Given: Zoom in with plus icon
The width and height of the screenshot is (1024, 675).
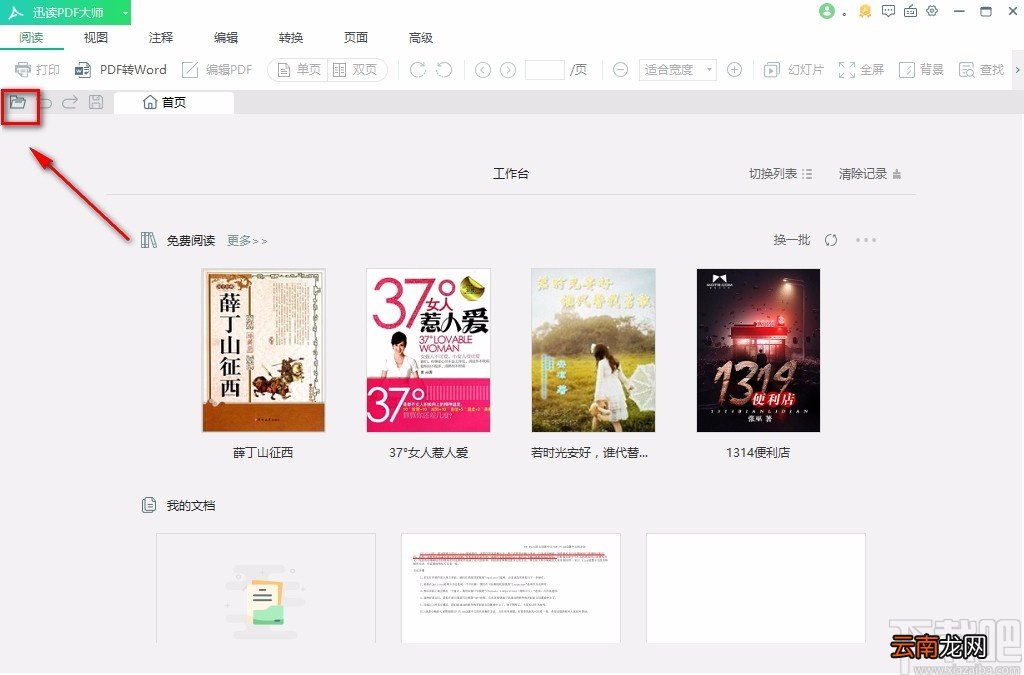Looking at the screenshot, I should click(735, 69).
